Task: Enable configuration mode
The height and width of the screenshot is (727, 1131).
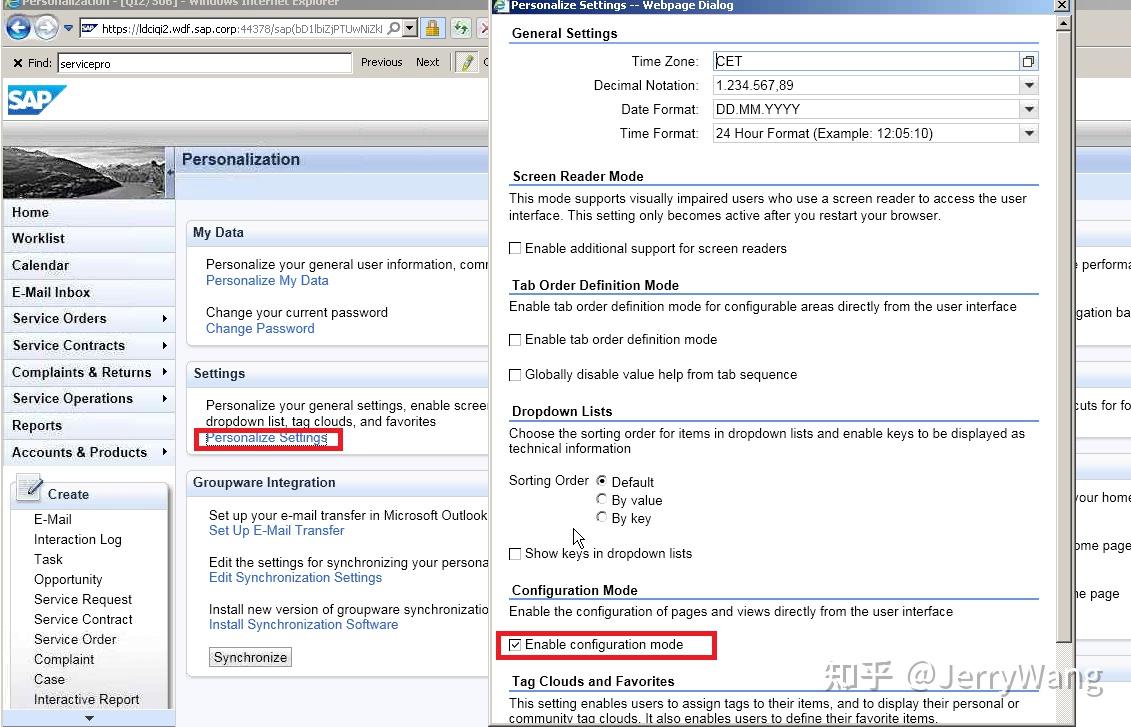Action: click(515, 644)
